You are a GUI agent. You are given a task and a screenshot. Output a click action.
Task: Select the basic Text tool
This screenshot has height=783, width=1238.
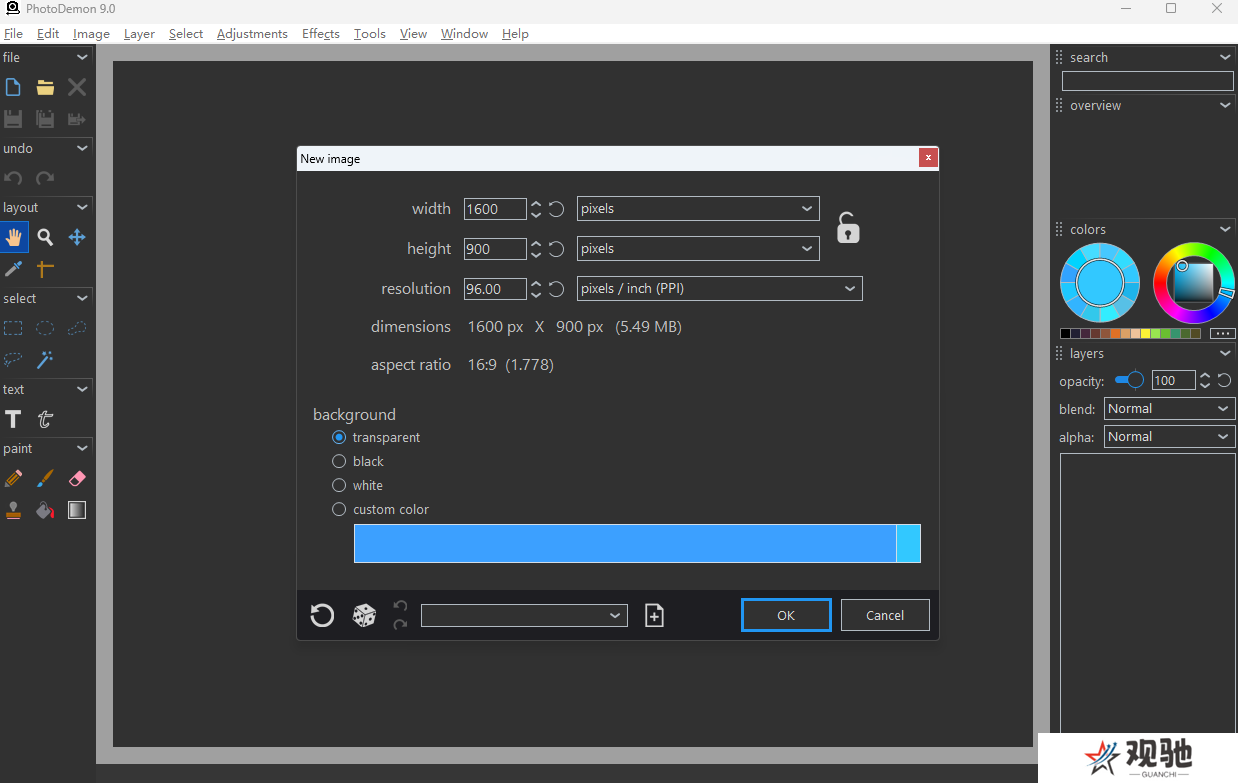coord(13,419)
